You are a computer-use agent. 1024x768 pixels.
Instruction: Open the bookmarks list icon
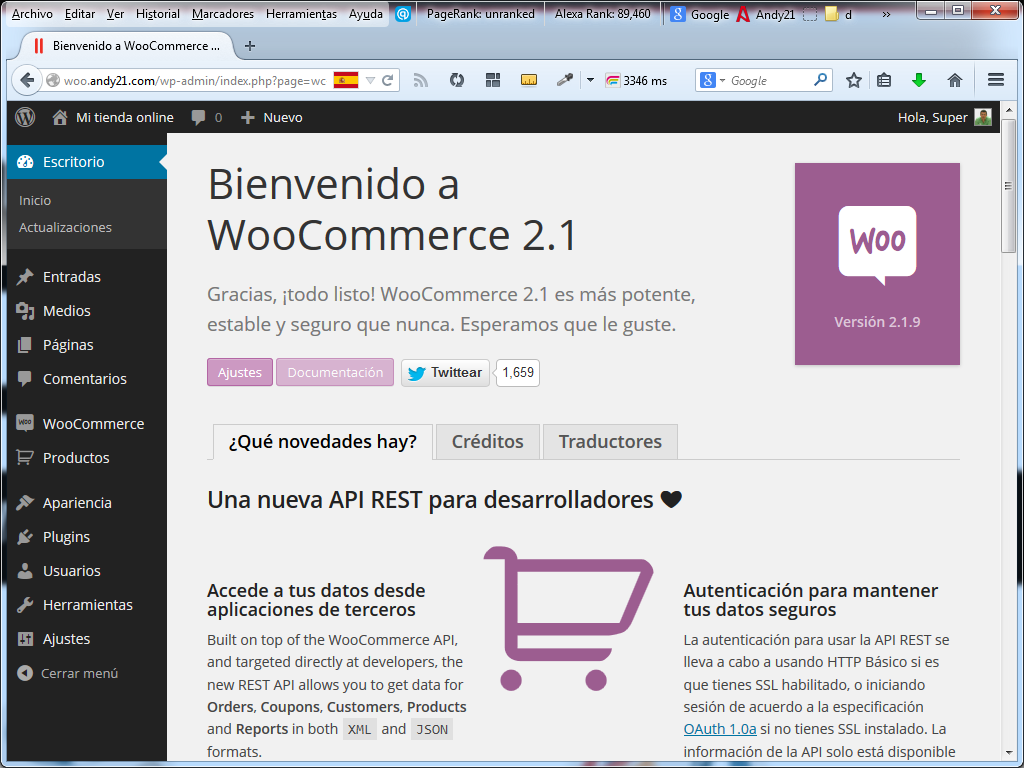point(884,80)
